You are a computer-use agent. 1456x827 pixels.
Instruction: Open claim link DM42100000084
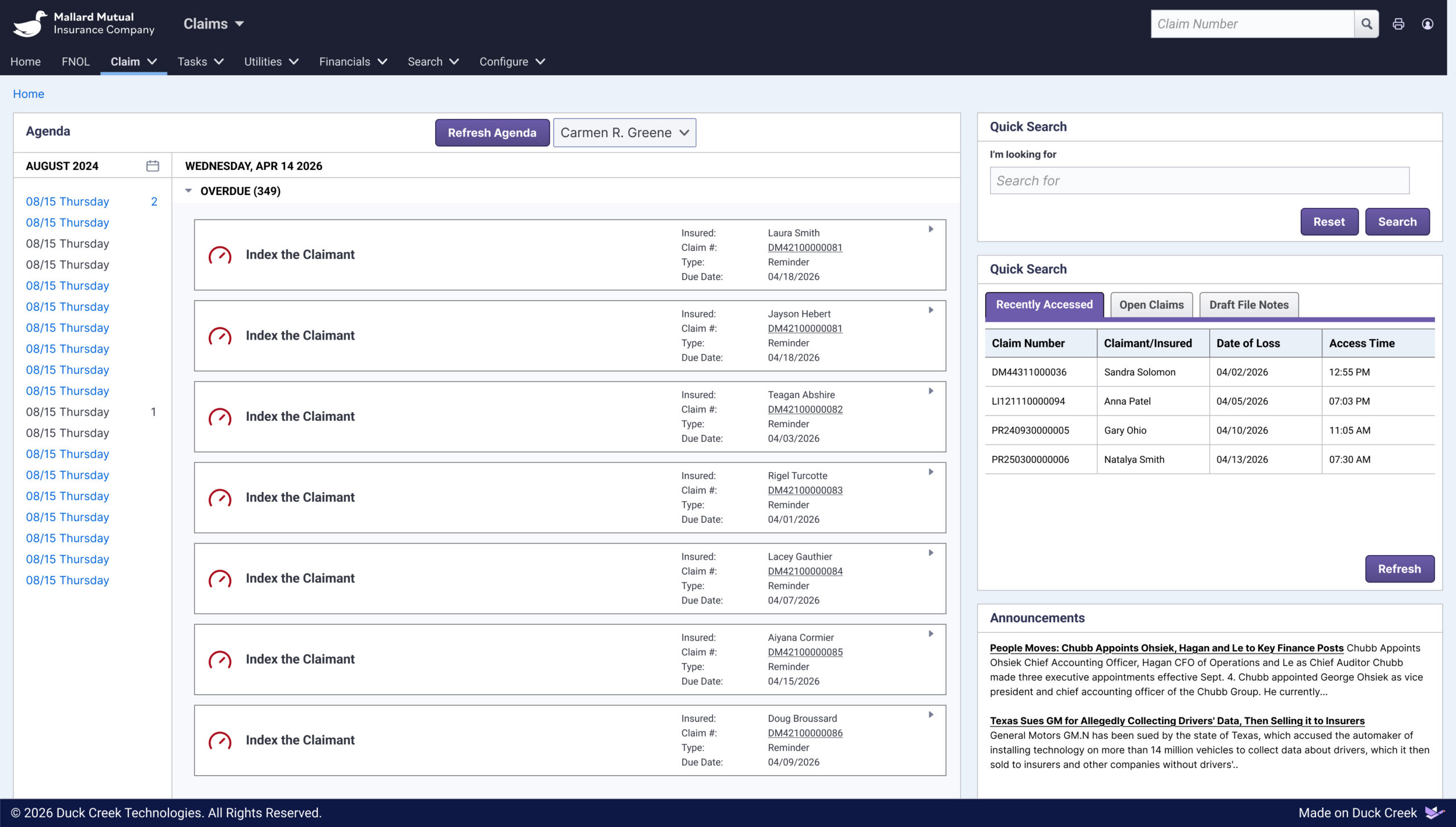click(805, 572)
